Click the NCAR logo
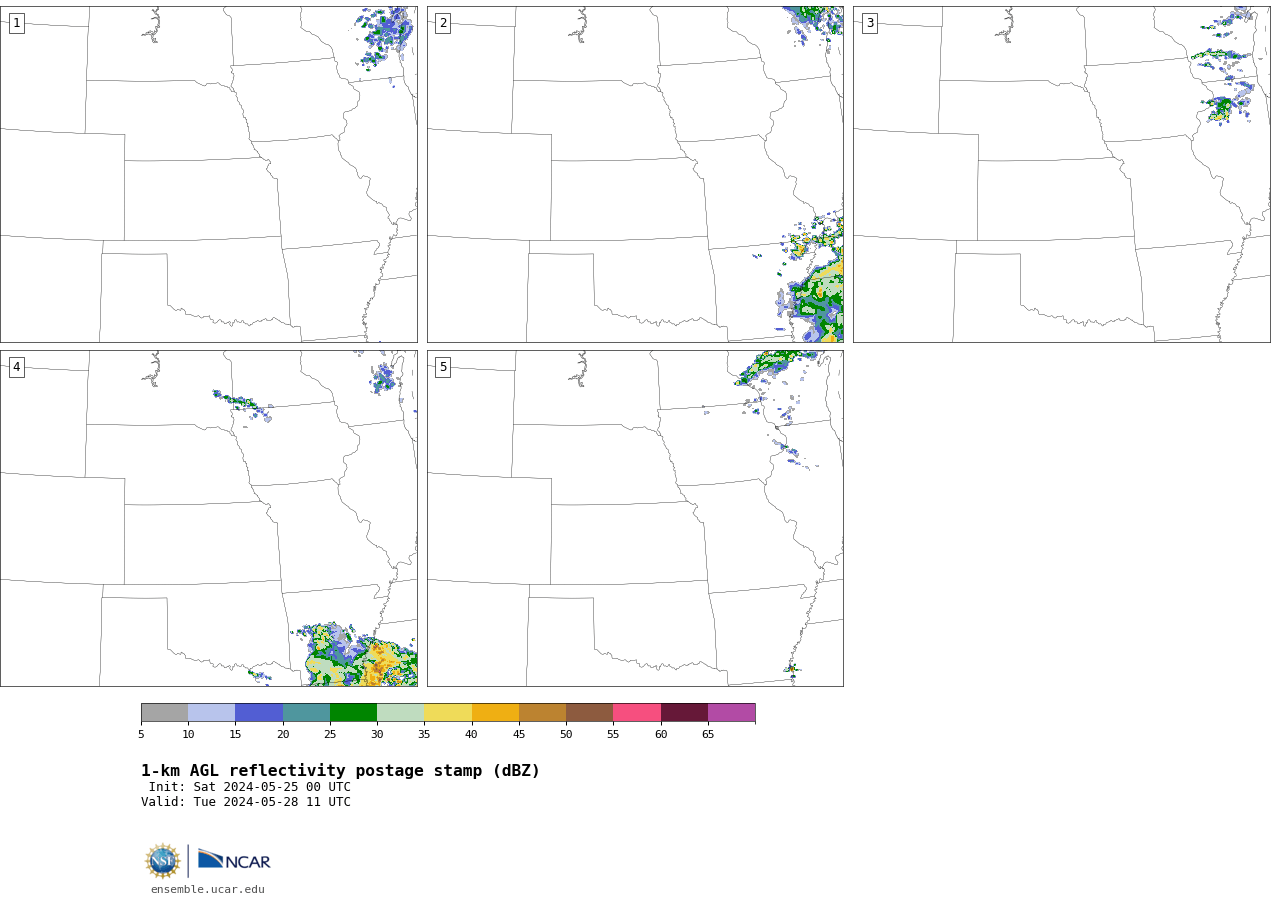This screenshot has width=1280, height=901. 234,860
